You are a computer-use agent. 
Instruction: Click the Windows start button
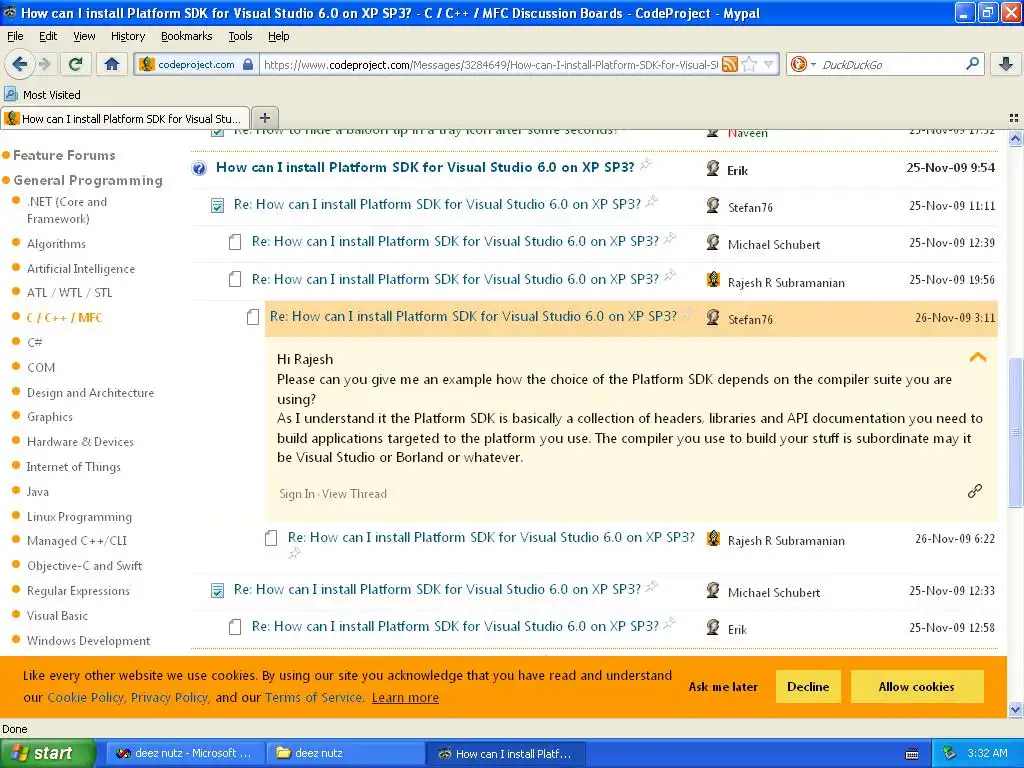(x=47, y=753)
